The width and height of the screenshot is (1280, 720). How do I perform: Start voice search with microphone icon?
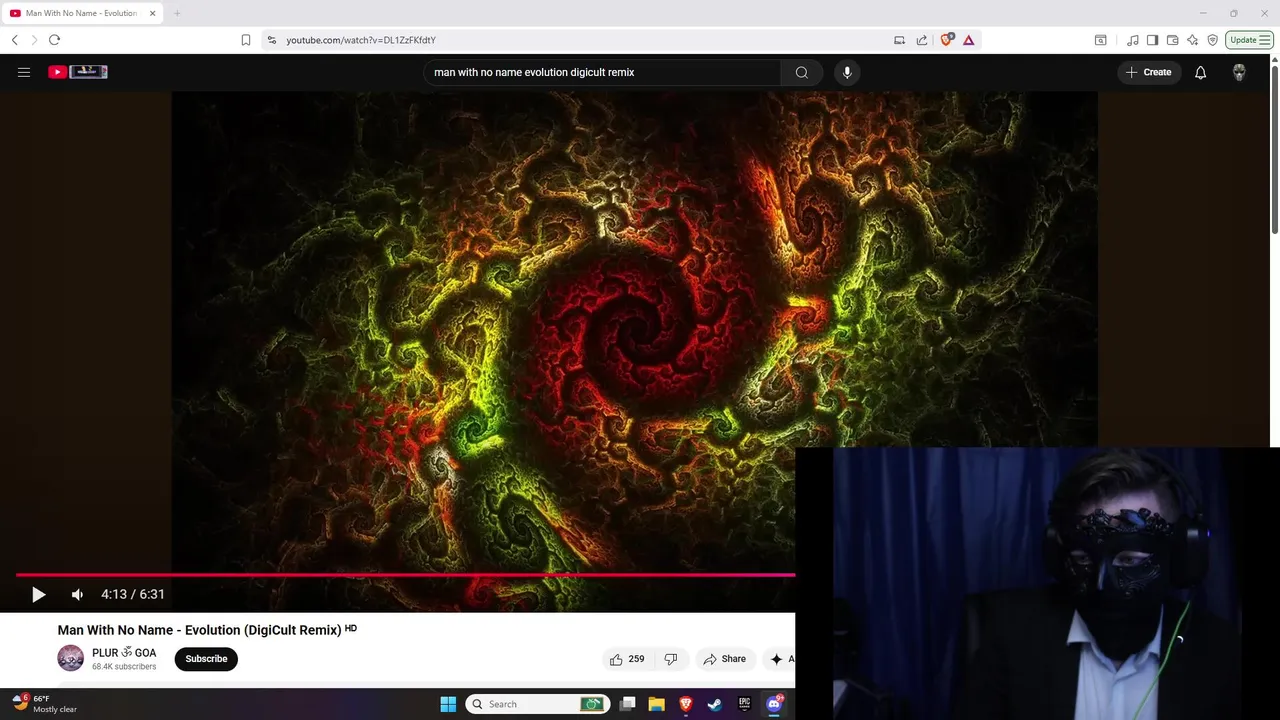(x=847, y=72)
